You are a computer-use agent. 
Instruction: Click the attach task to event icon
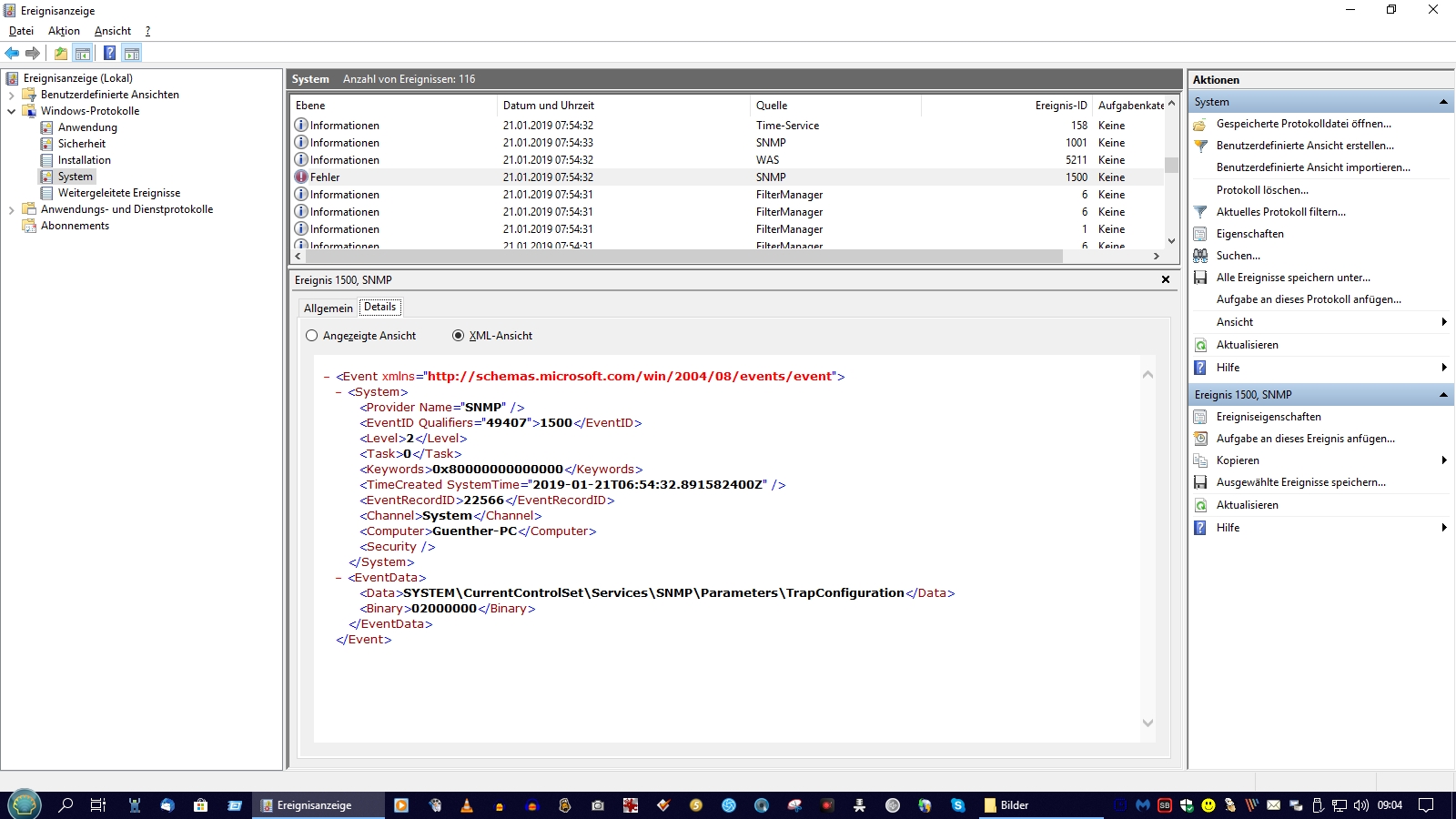pos(1200,439)
